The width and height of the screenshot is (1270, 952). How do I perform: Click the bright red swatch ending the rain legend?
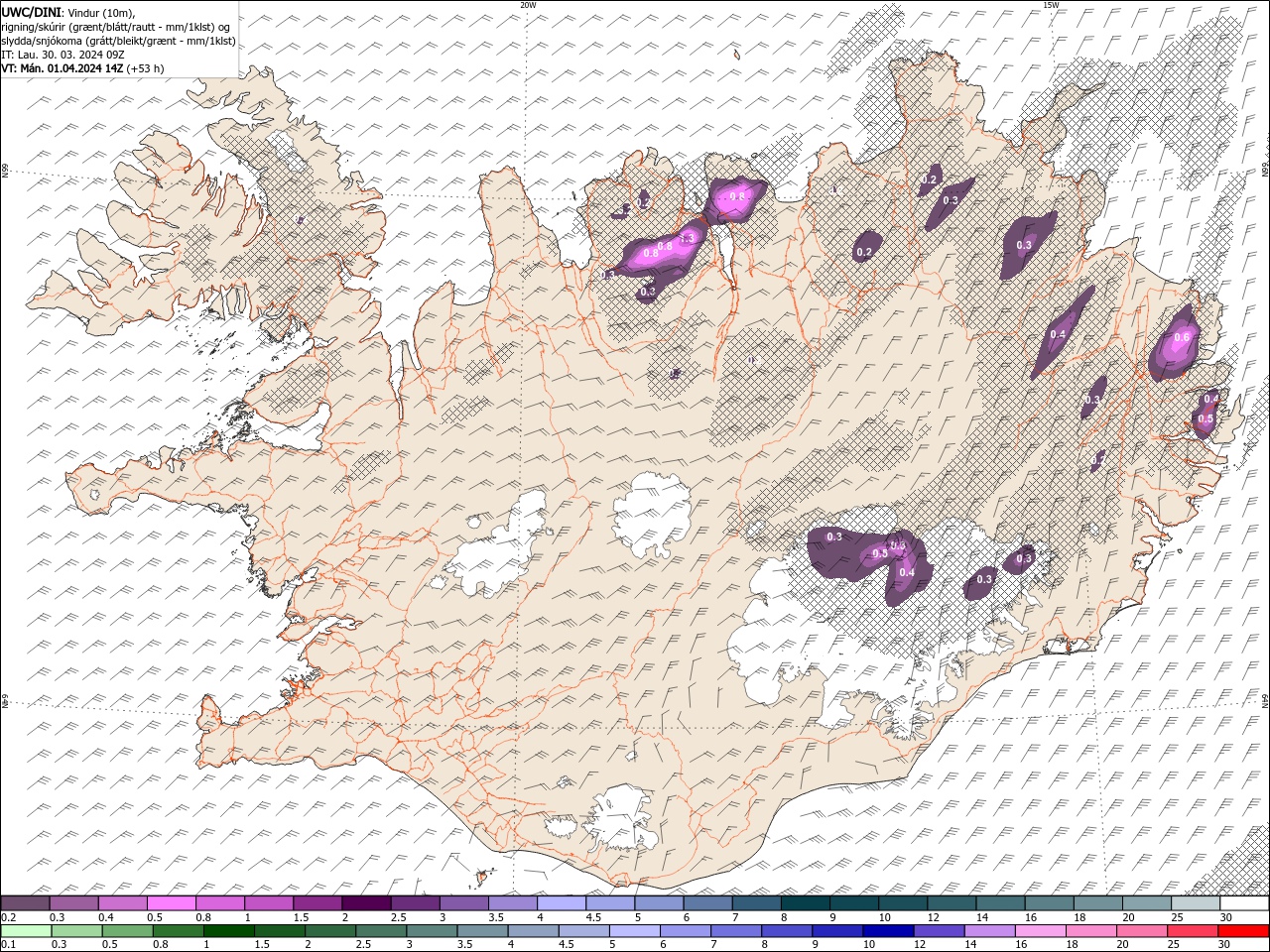coord(1244,930)
